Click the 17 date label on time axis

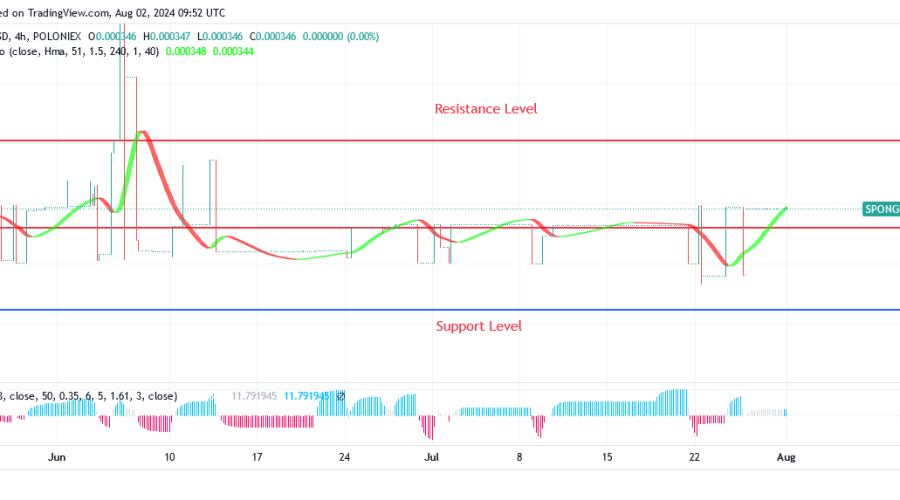(x=257, y=457)
